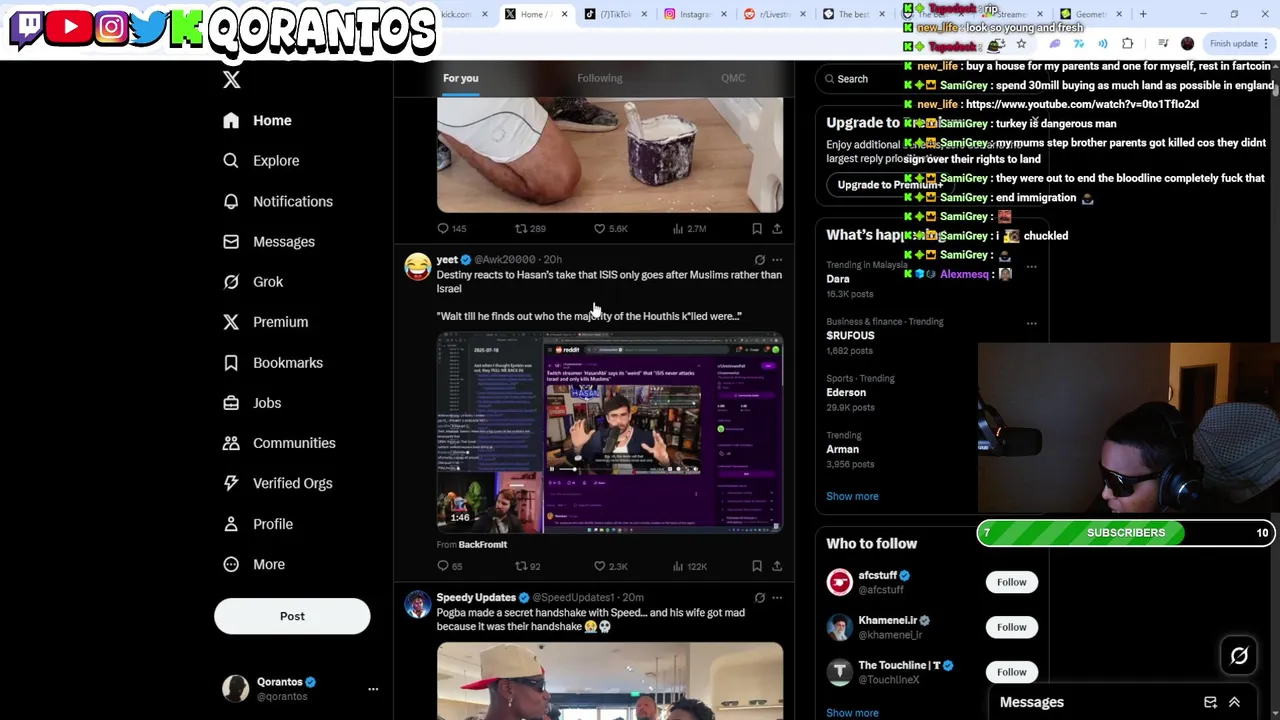The image size is (1280, 720).
Task: Open the BackFromIt source link
Action: pos(482,545)
